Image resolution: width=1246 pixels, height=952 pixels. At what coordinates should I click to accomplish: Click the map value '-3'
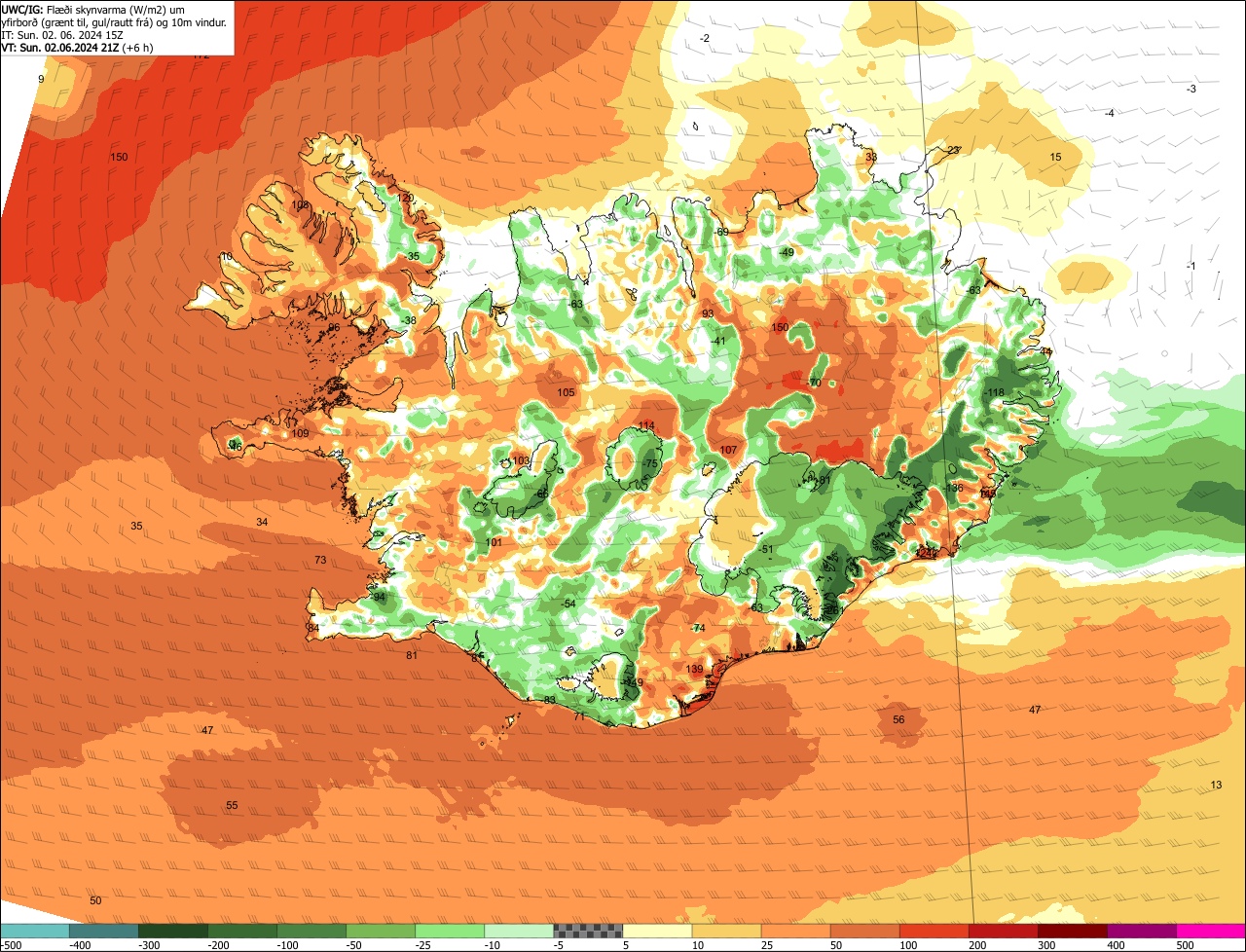[1191, 89]
